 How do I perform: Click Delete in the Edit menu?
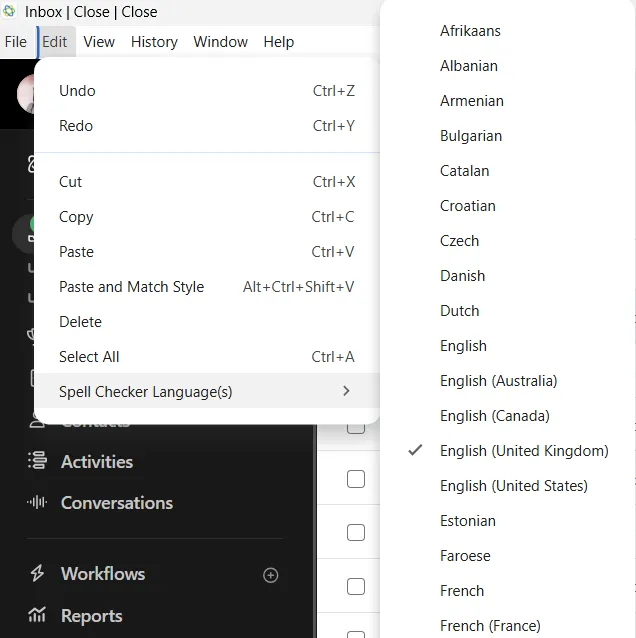pyautogui.click(x=207, y=322)
